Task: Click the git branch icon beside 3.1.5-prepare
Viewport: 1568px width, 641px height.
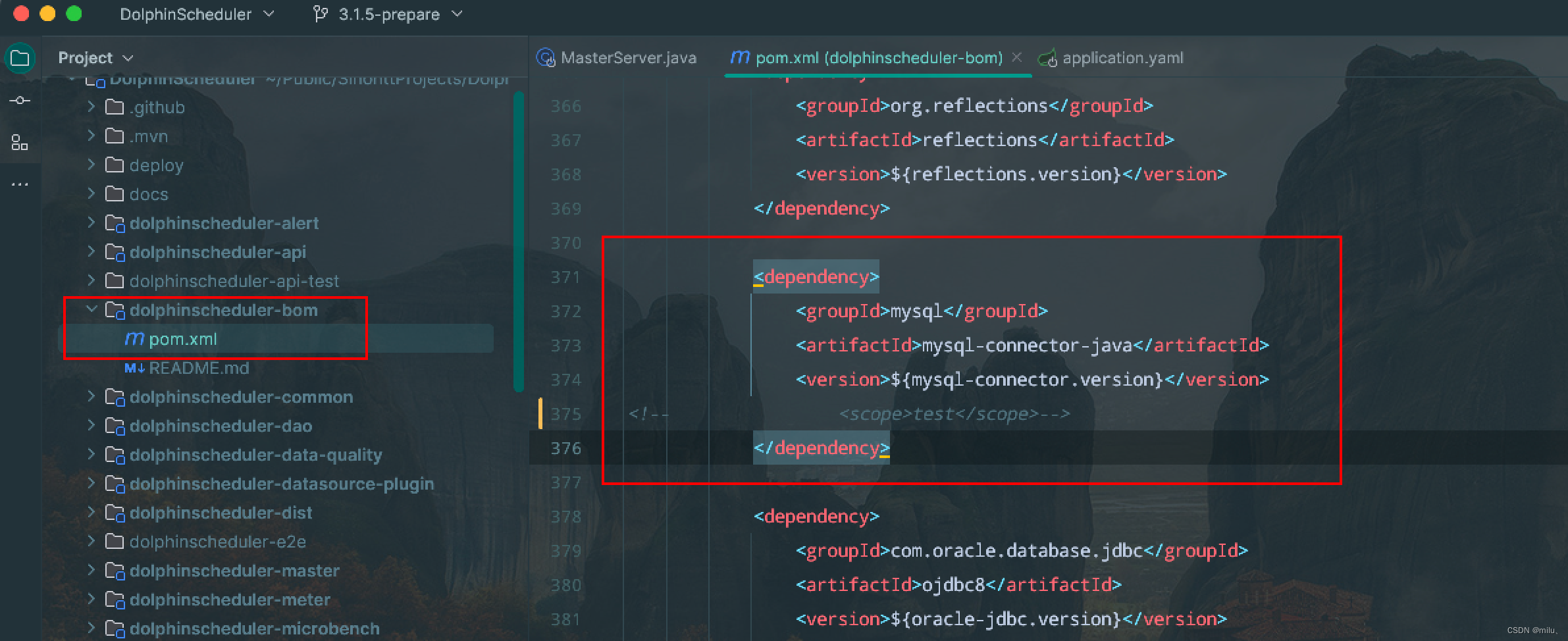Action: pos(321,14)
